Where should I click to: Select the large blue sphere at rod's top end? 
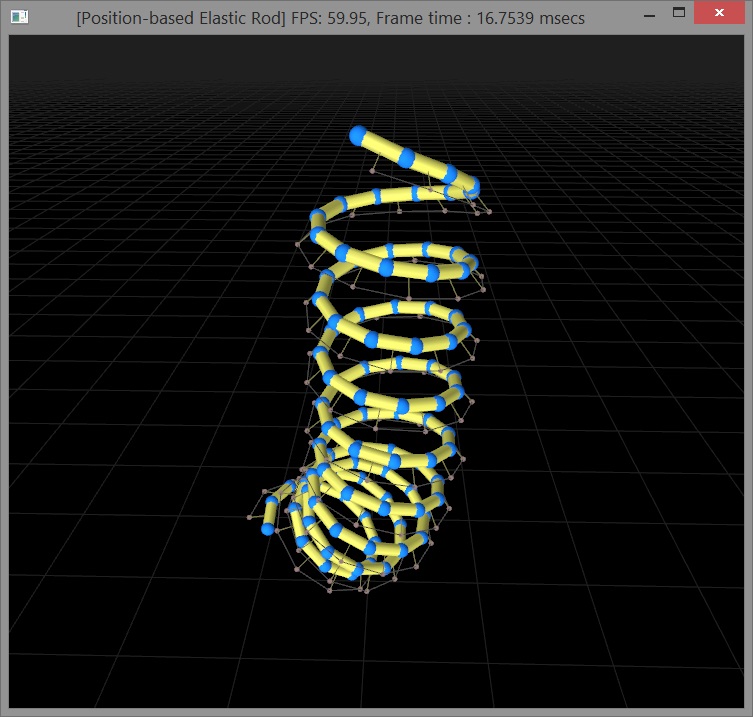[x=358, y=135]
